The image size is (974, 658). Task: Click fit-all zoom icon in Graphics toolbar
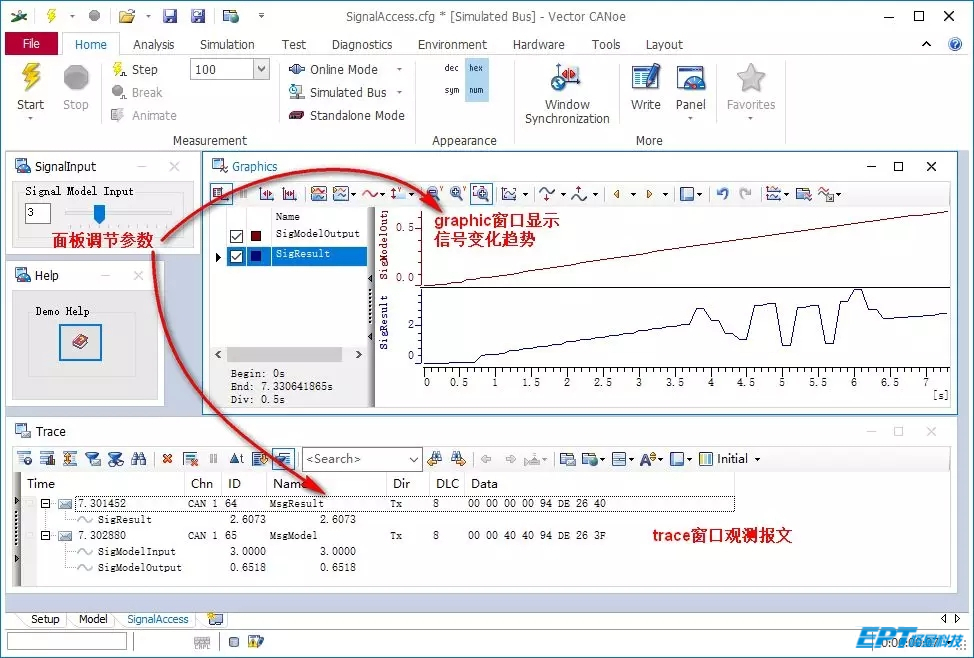pyautogui.click(x=481, y=194)
